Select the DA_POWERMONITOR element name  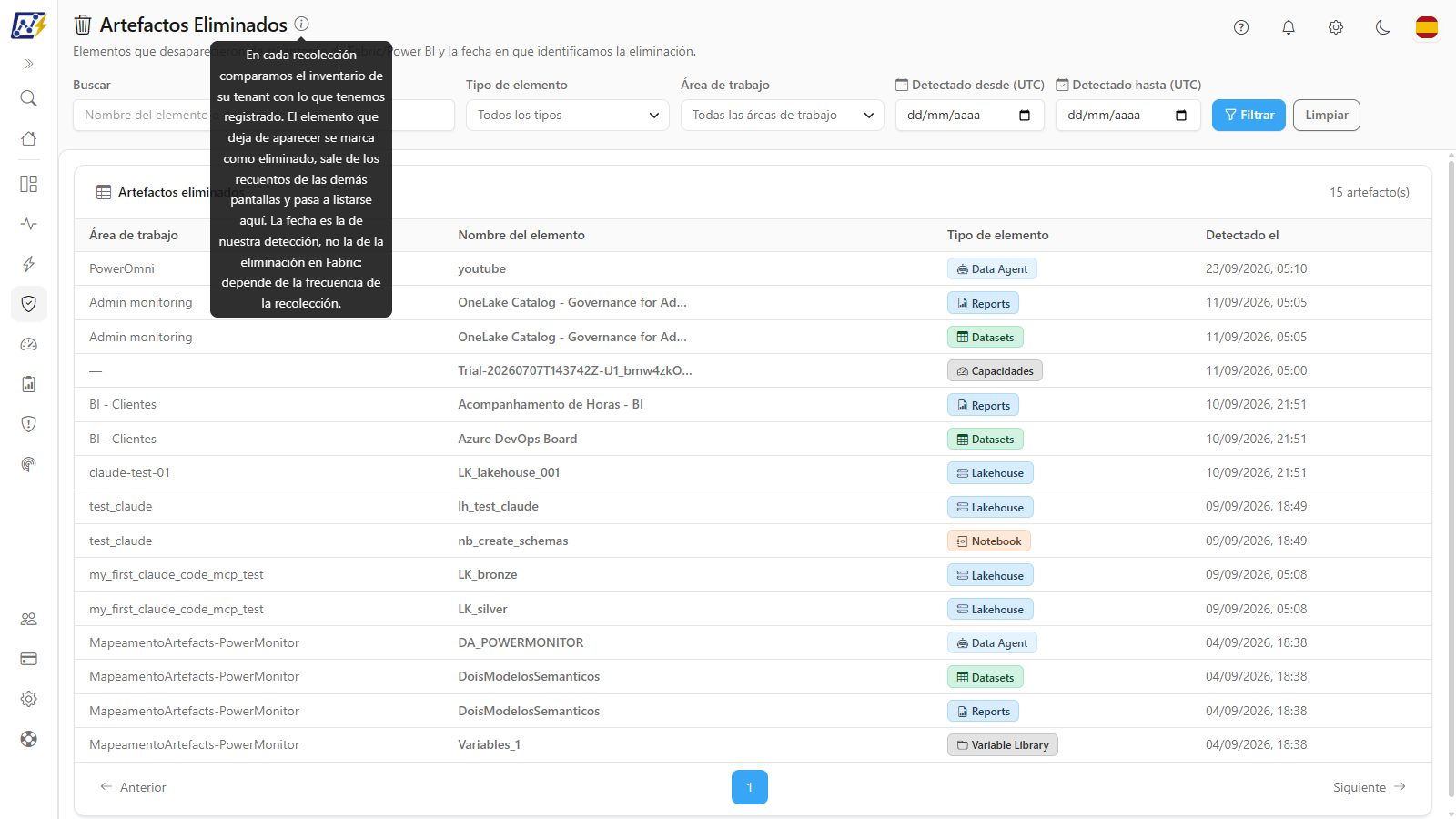point(521,642)
